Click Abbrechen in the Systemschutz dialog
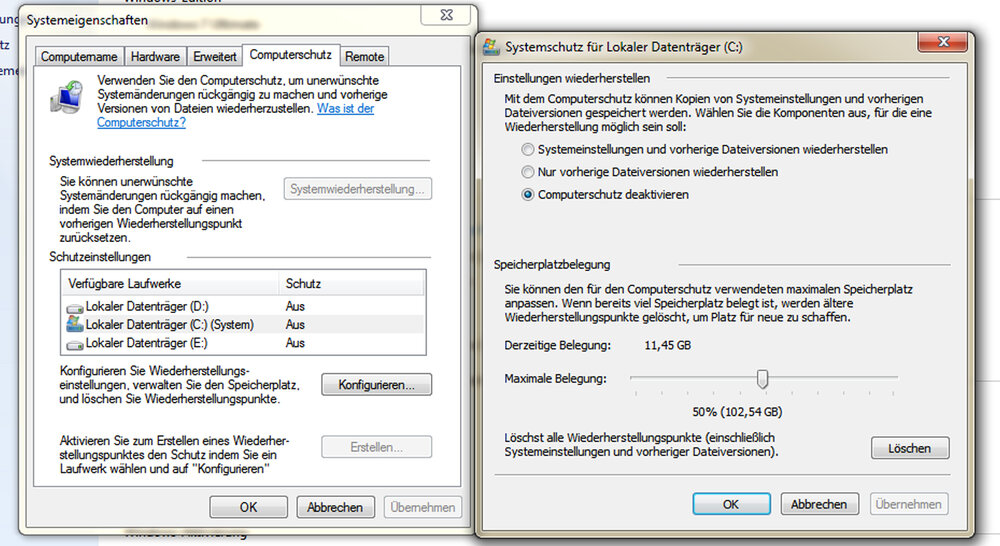The height and width of the screenshot is (546, 1000). 820,504
